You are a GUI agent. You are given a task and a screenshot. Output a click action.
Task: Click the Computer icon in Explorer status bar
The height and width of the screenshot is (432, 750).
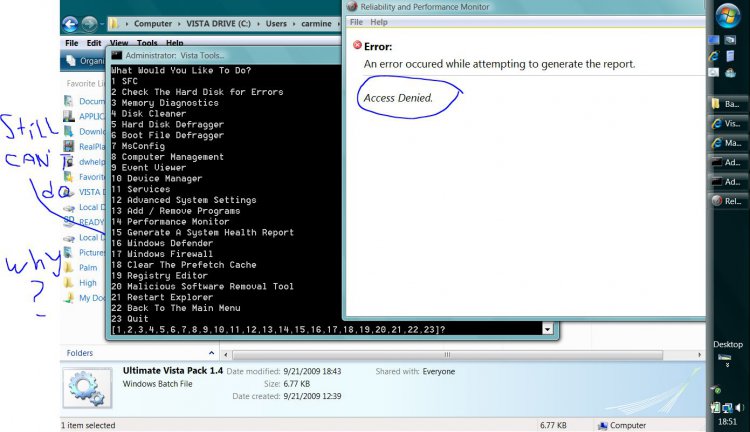coord(603,425)
